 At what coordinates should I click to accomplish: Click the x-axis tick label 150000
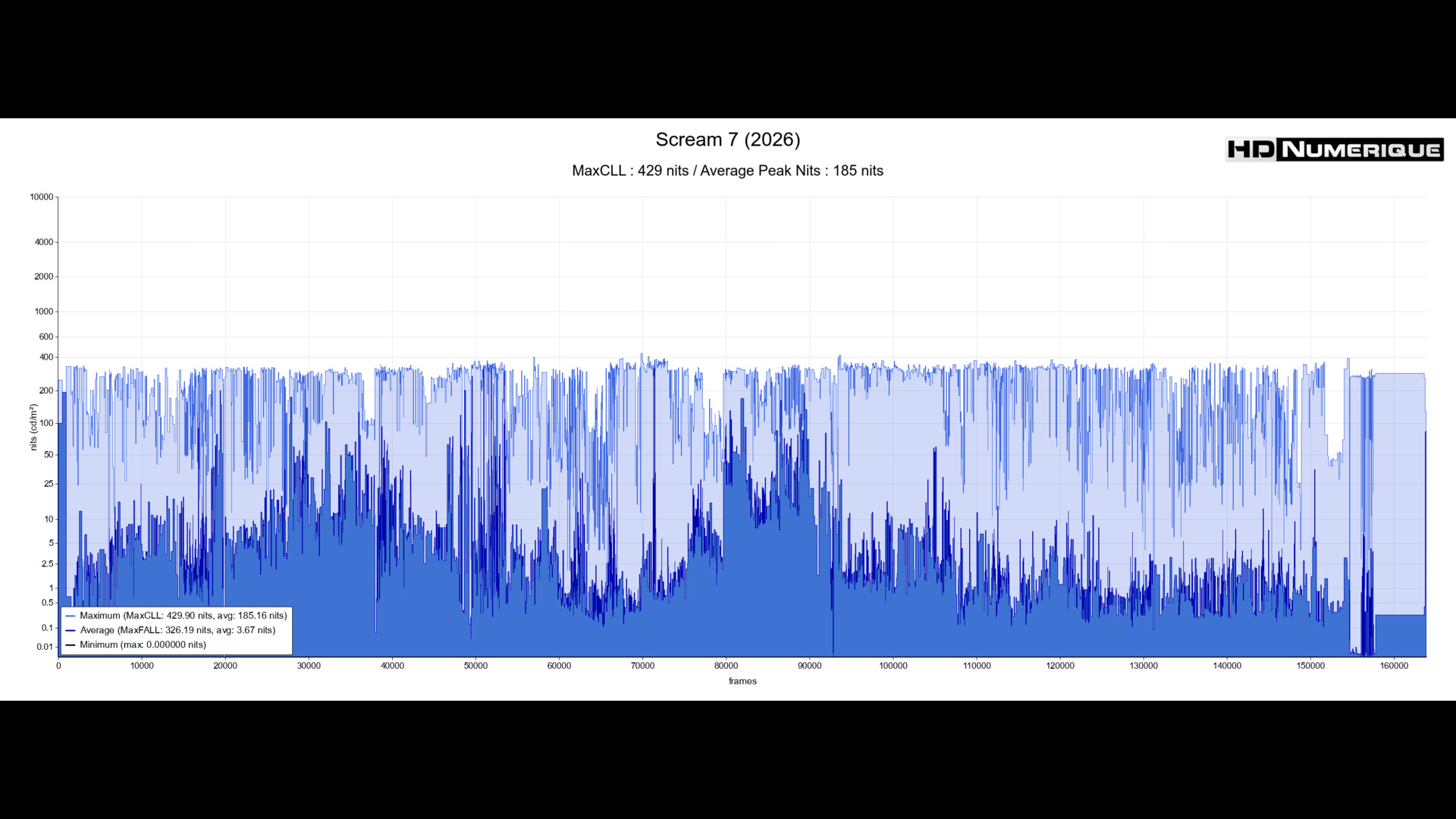[x=1310, y=666]
